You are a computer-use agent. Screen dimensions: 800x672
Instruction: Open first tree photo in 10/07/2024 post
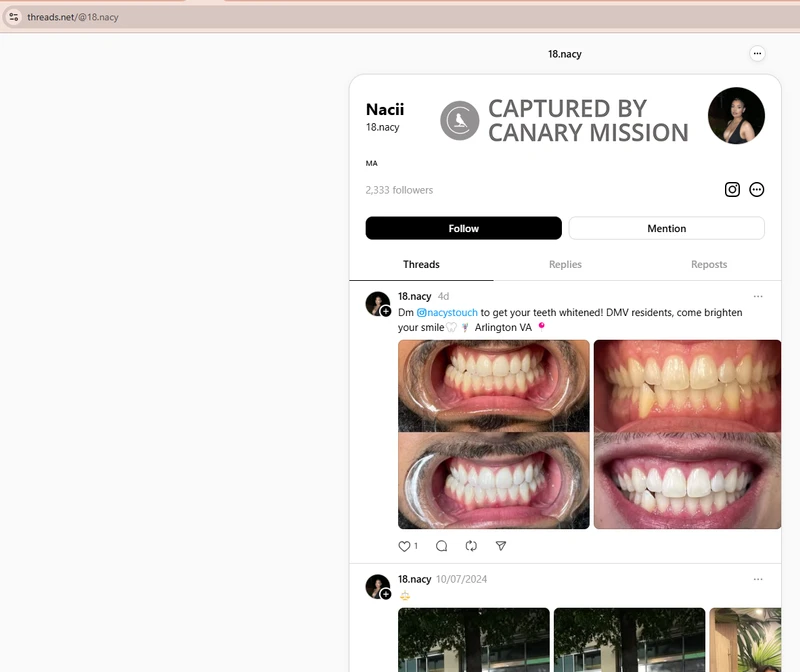pos(473,640)
